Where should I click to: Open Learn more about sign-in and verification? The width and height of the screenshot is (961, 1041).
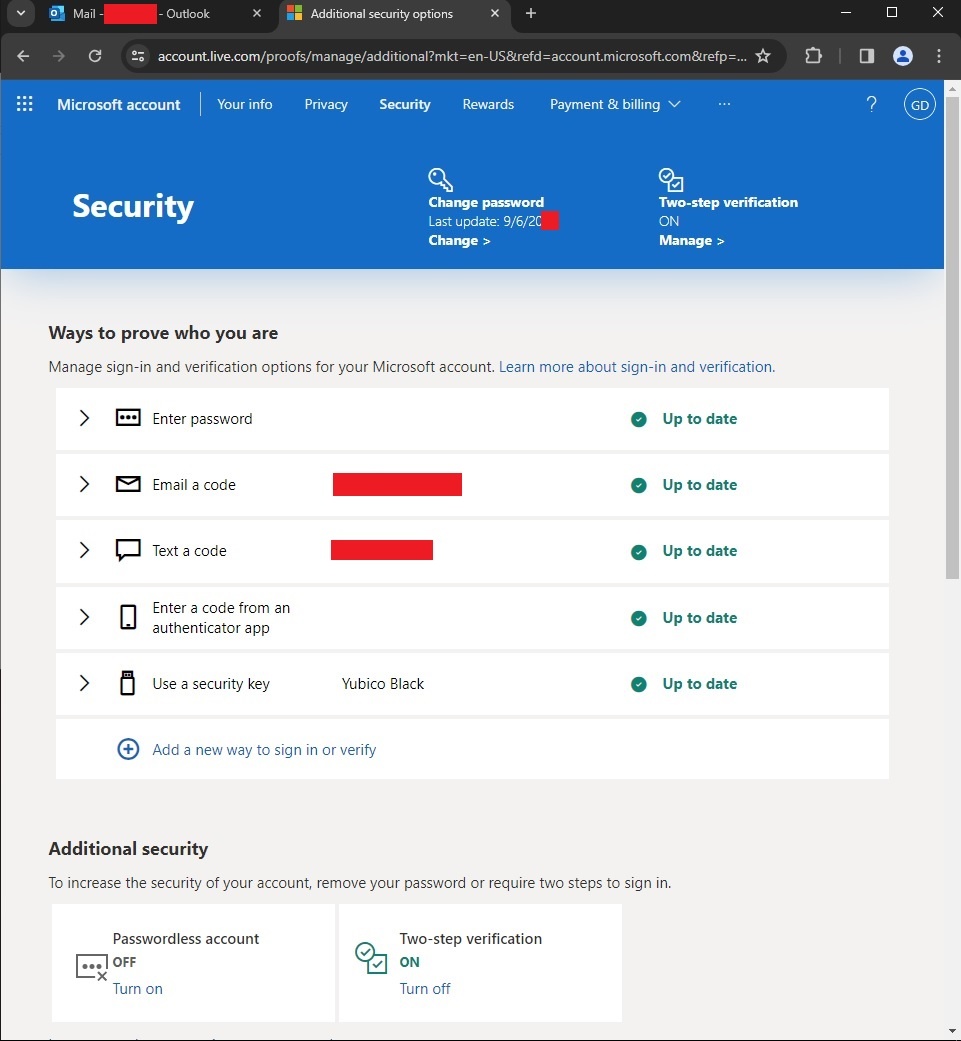click(x=636, y=366)
